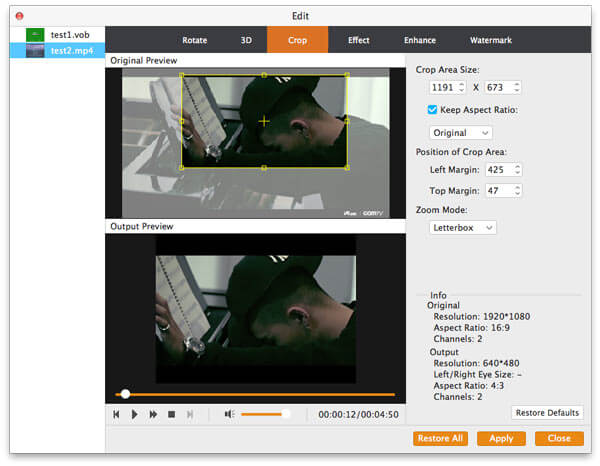Click the Restore Defaults button
The width and height of the screenshot is (600, 466).
[x=547, y=412]
